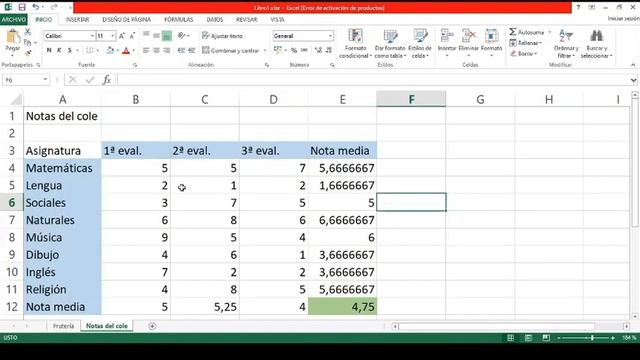
Task: Select the Format Painter brush icon
Action: point(28,53)
